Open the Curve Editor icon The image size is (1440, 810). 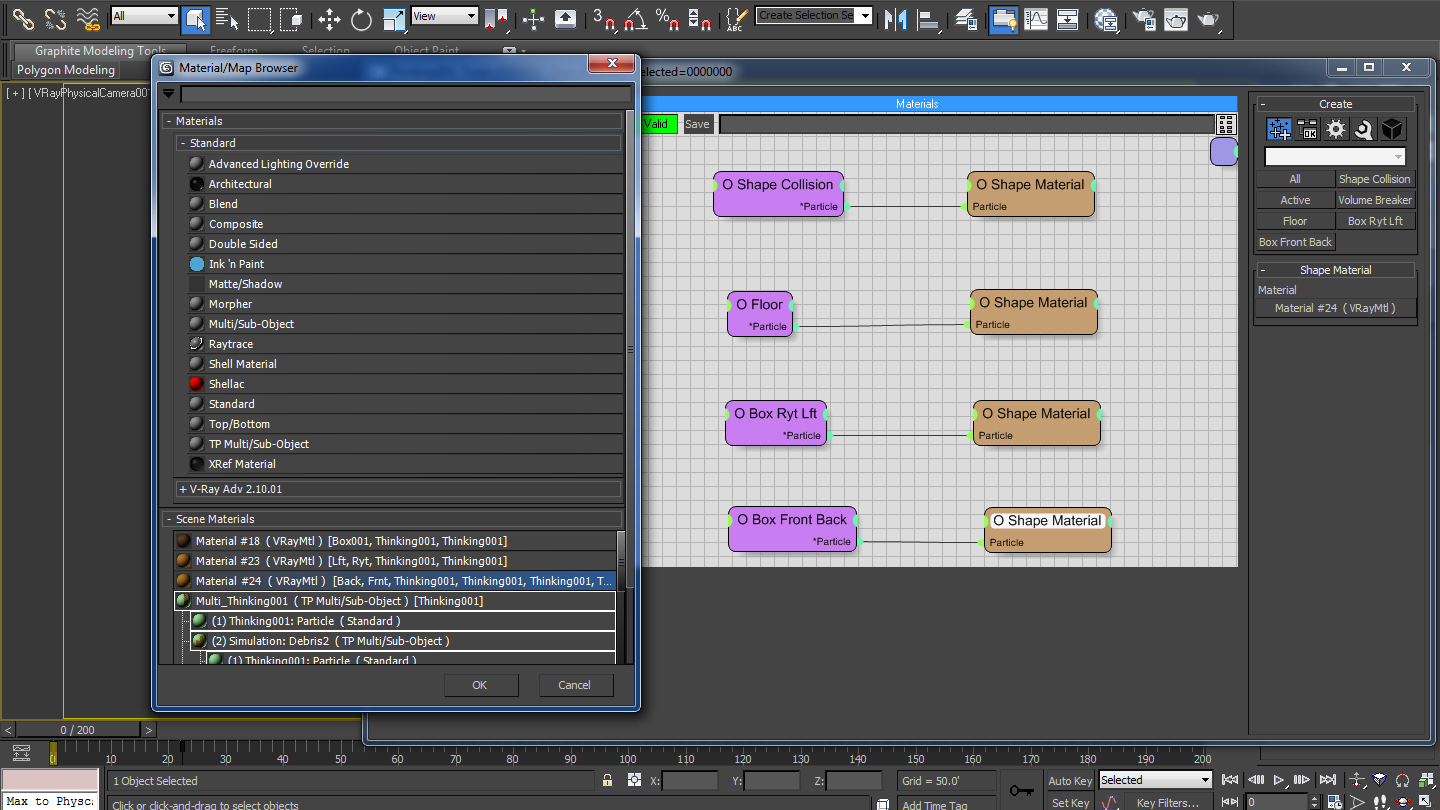click(1036, 18)
